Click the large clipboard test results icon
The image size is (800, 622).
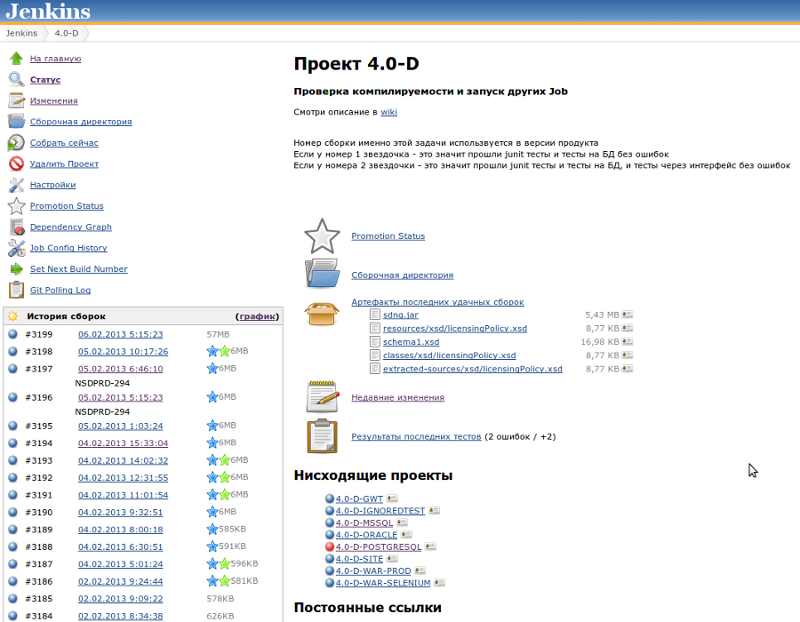322,436
